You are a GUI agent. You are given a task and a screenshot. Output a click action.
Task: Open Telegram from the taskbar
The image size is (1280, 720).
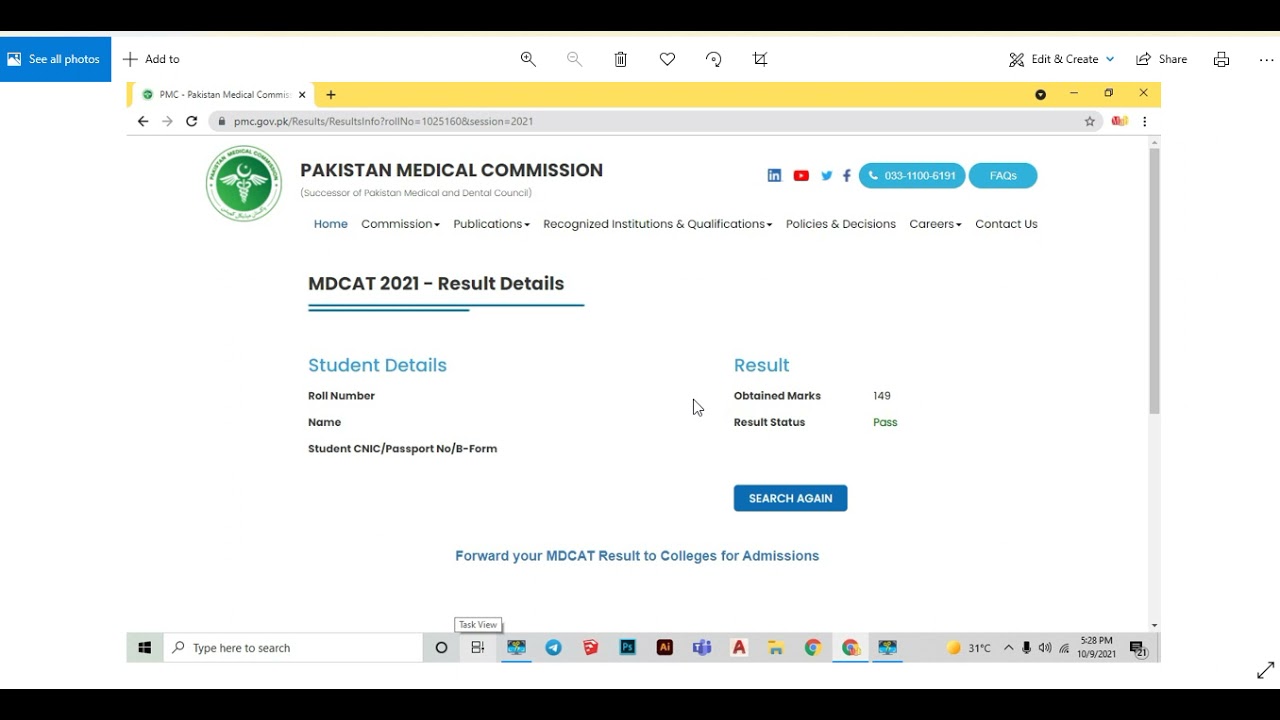tap(553, 648)
